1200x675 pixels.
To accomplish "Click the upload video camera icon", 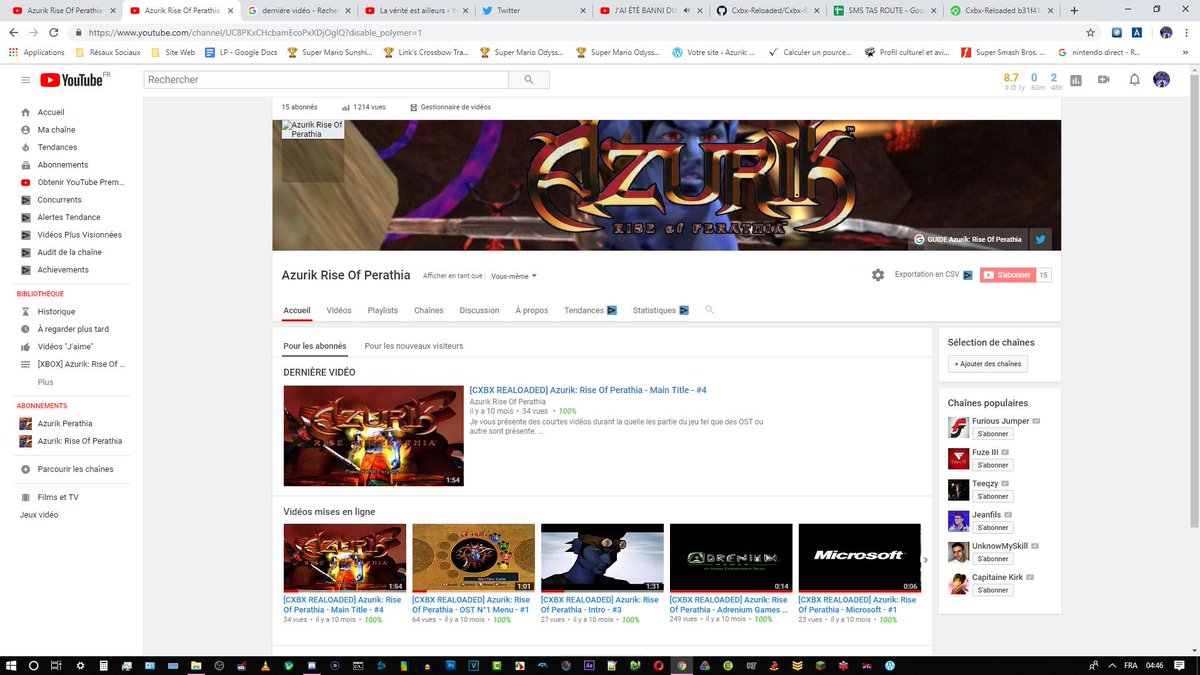I will point(1104,79).
